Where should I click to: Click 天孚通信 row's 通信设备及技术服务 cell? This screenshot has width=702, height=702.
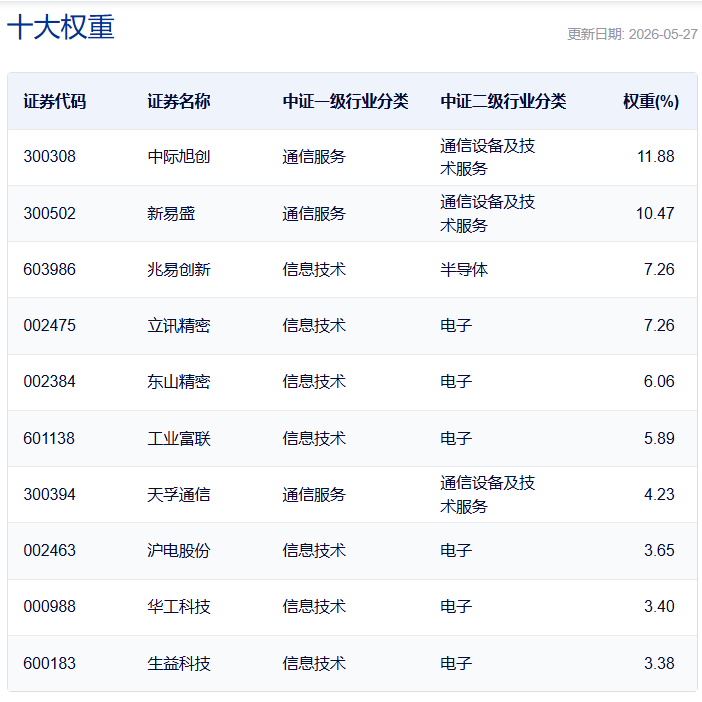pyautogui.click(x=488, y=495)
